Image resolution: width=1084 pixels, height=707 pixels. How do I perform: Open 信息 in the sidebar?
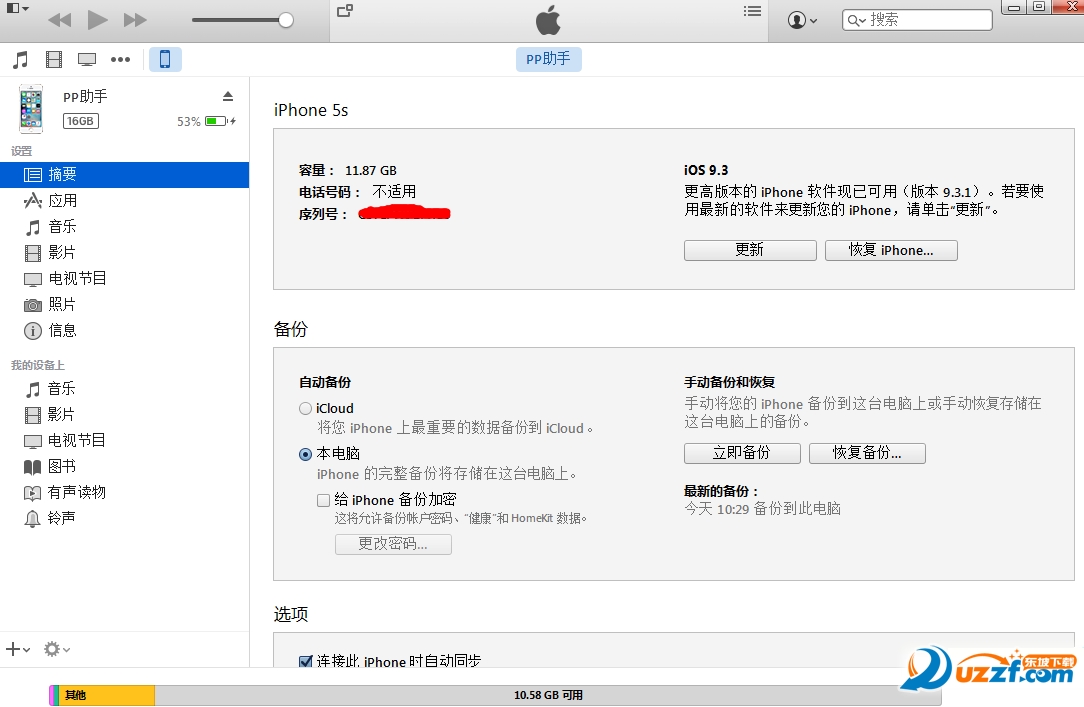click(x=124, y=330)
